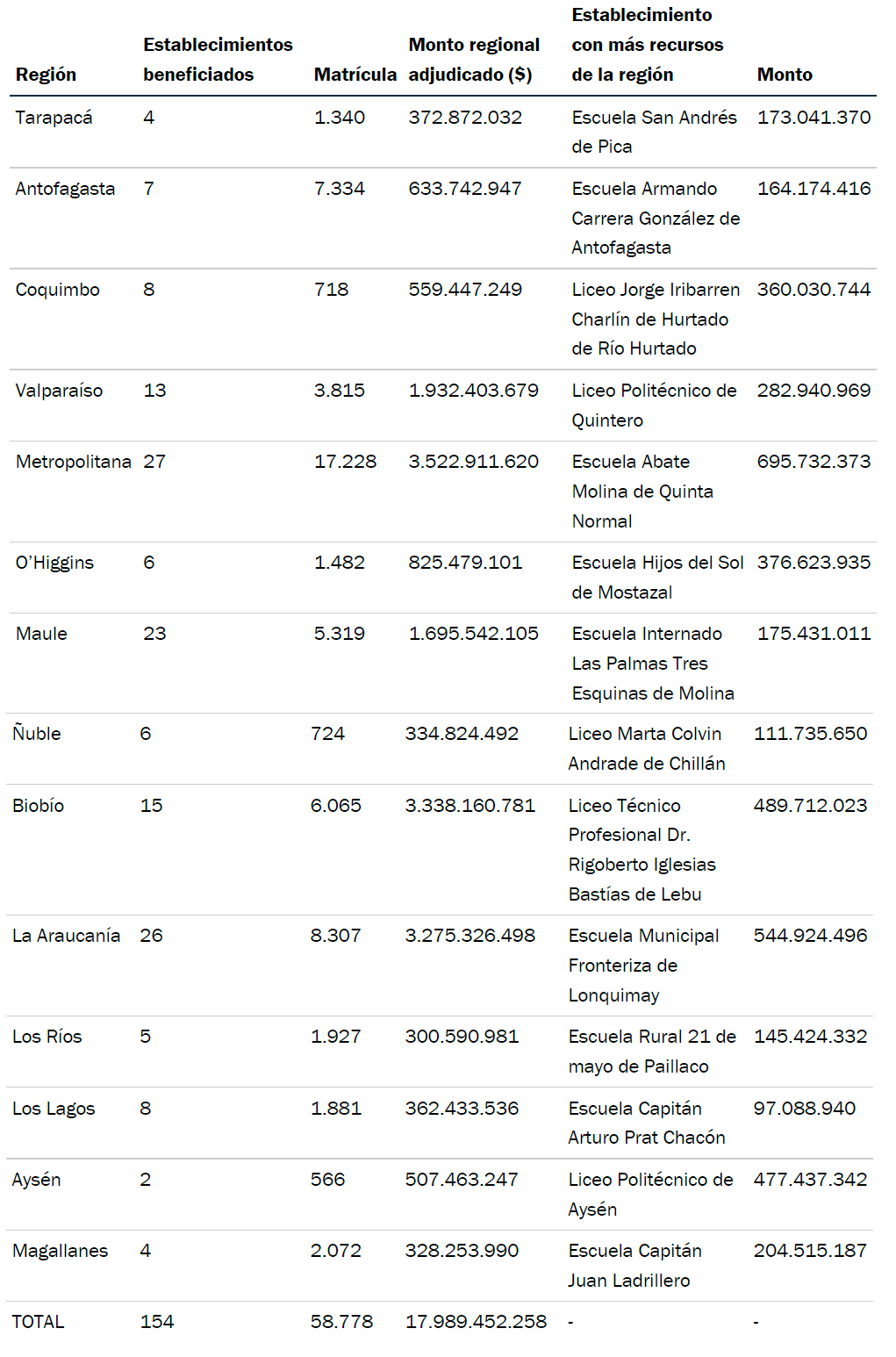Select the Aysén amount 477.437.342
This screenshot has height=1357, width=896.
810,1180
